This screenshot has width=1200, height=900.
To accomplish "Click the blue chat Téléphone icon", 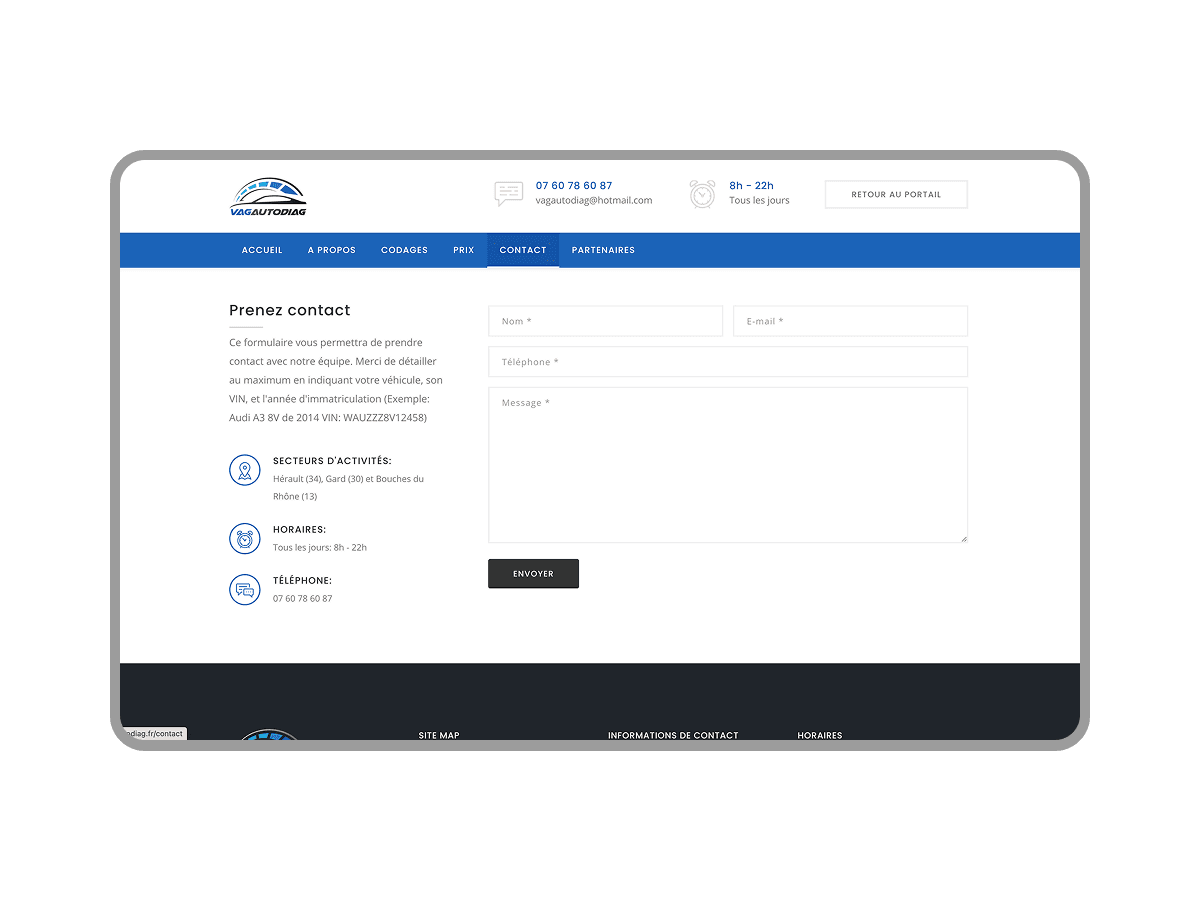I will pos(244,590).
